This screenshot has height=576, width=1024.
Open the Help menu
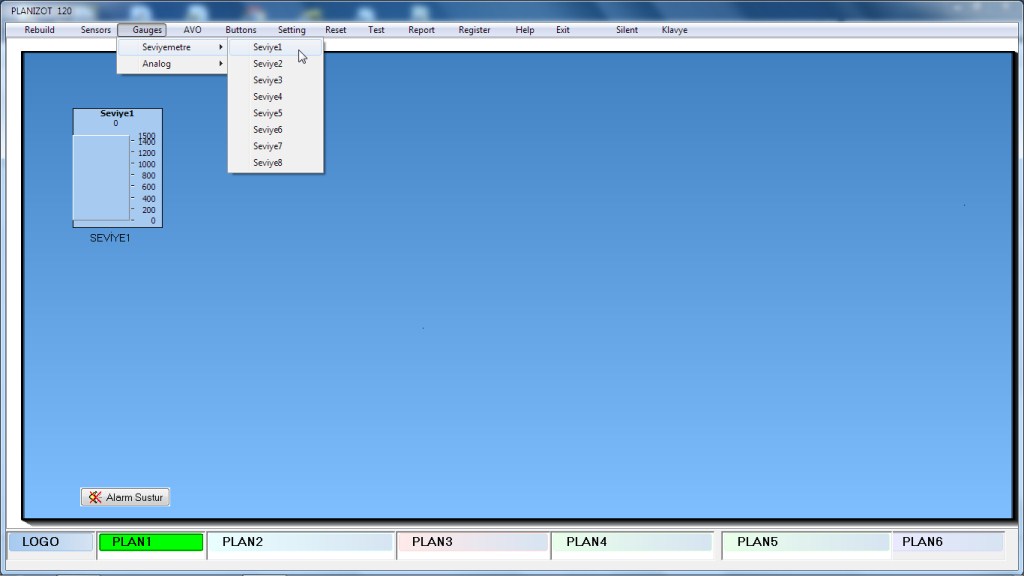pos(524,30)
